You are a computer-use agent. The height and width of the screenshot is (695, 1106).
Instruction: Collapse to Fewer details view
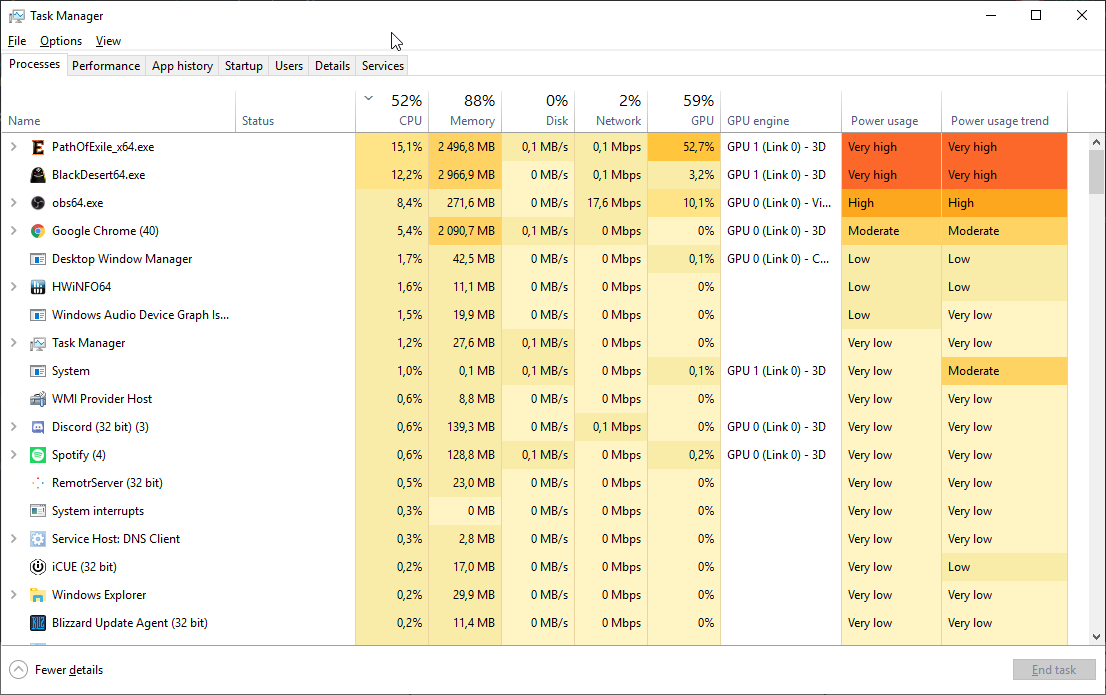pyautogui.click(x=57, y=670)
